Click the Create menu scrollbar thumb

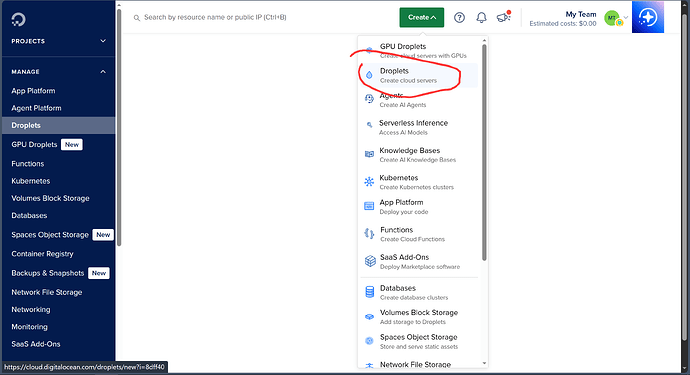pyautogui.click(x=484, y=152)
